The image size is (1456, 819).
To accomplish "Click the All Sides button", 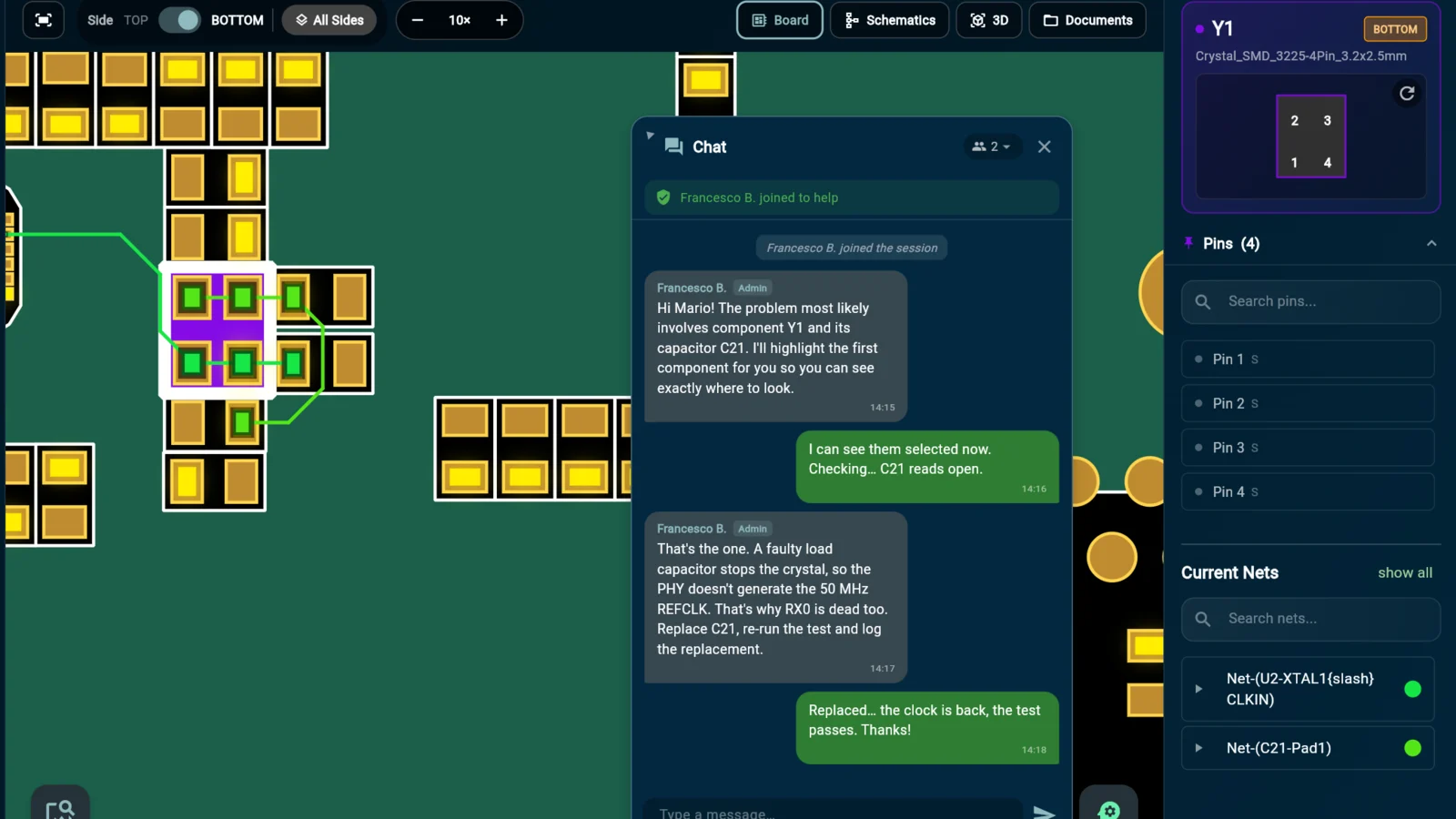I will [329, 20].
